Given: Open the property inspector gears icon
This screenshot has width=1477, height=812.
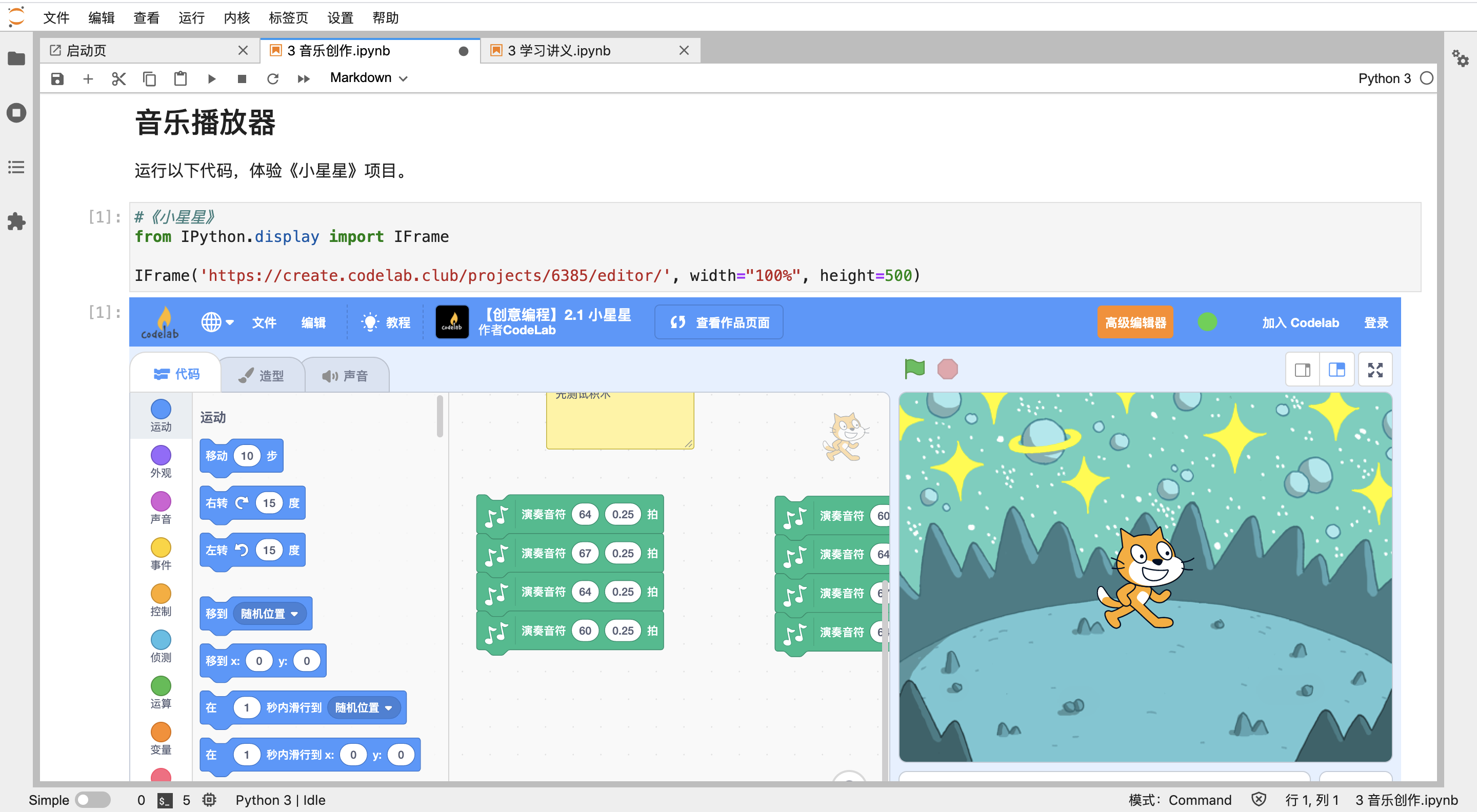Looking at the screenshot, I should point(1460,58).
